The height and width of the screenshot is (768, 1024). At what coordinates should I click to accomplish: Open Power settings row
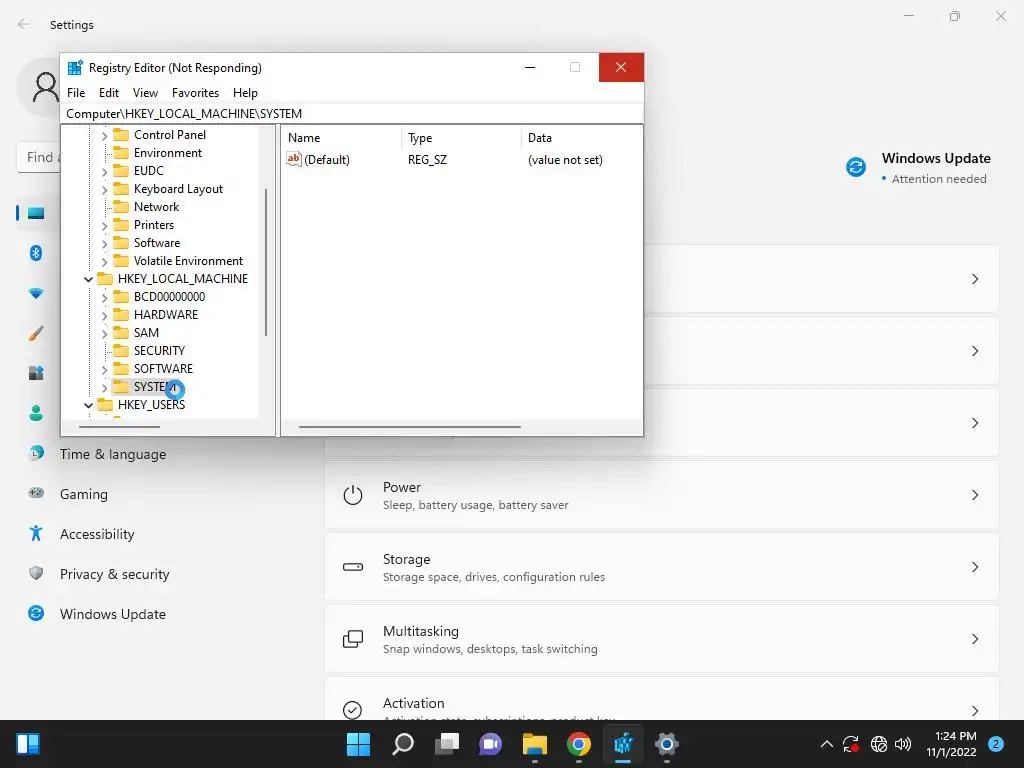662,495
